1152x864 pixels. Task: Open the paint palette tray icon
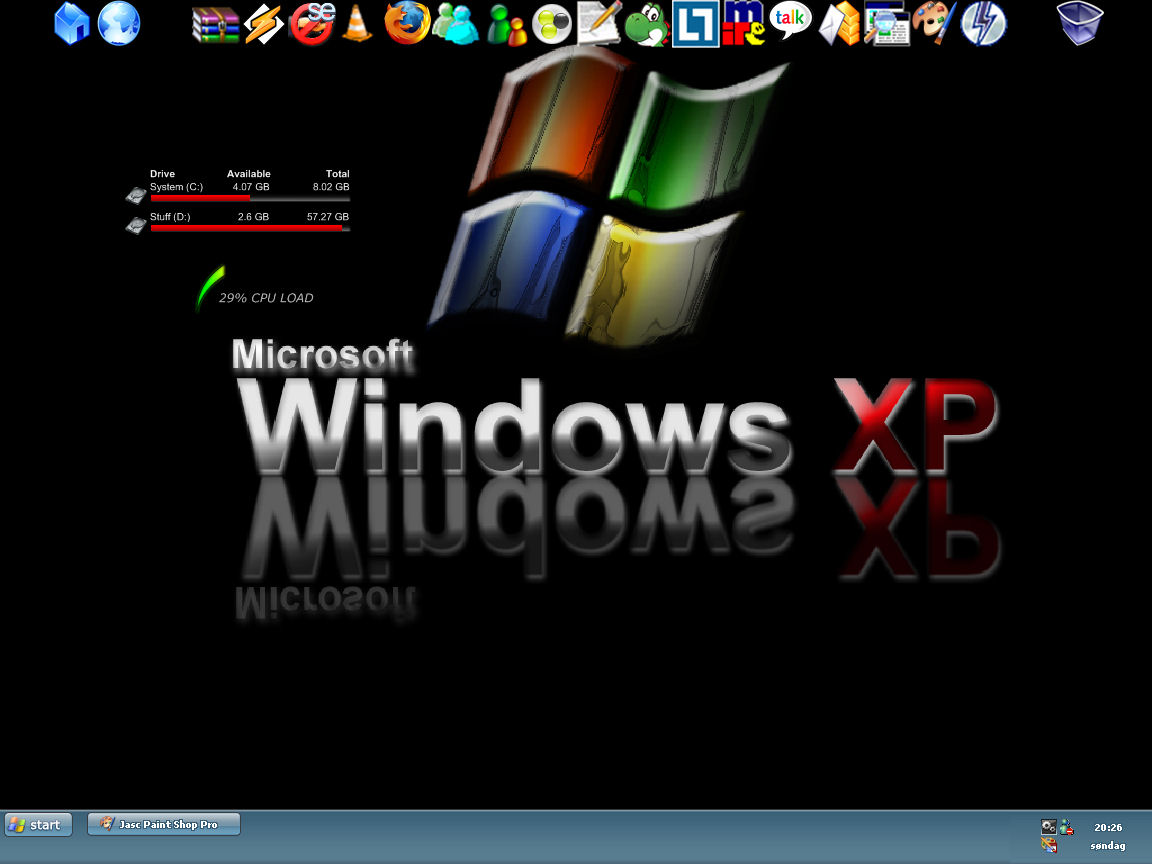[1049, 846]
